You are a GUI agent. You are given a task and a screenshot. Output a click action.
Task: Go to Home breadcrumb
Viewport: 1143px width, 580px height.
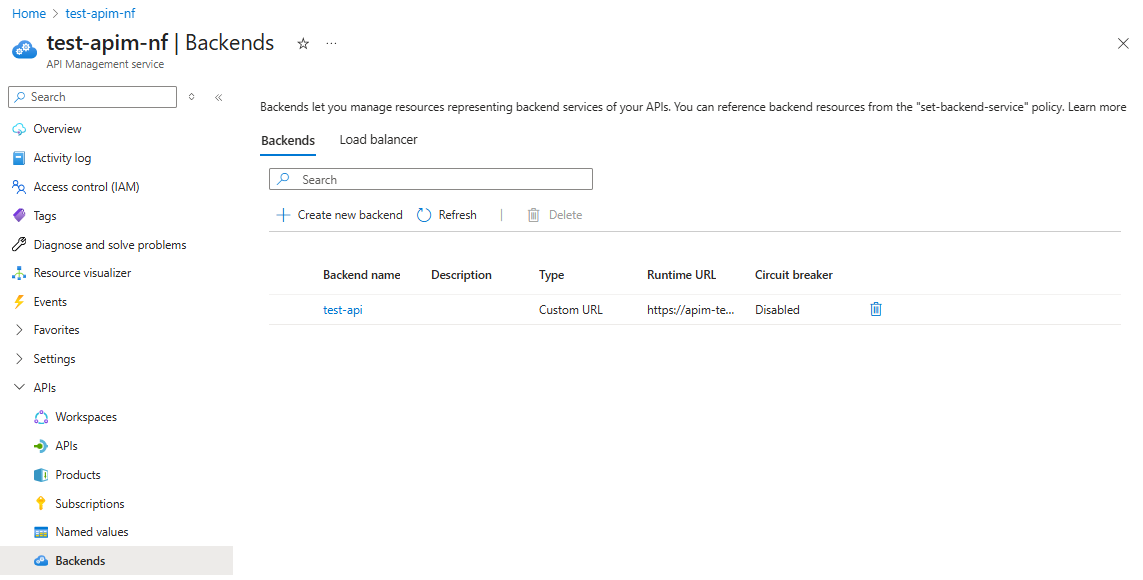point(29,13)
